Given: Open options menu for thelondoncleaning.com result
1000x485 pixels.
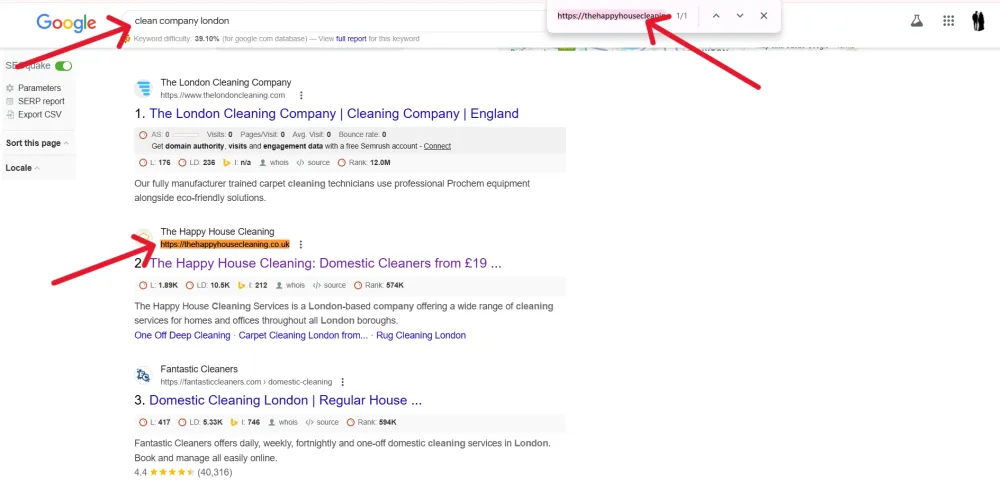Looking at the screenshot, I should (301, 96).
